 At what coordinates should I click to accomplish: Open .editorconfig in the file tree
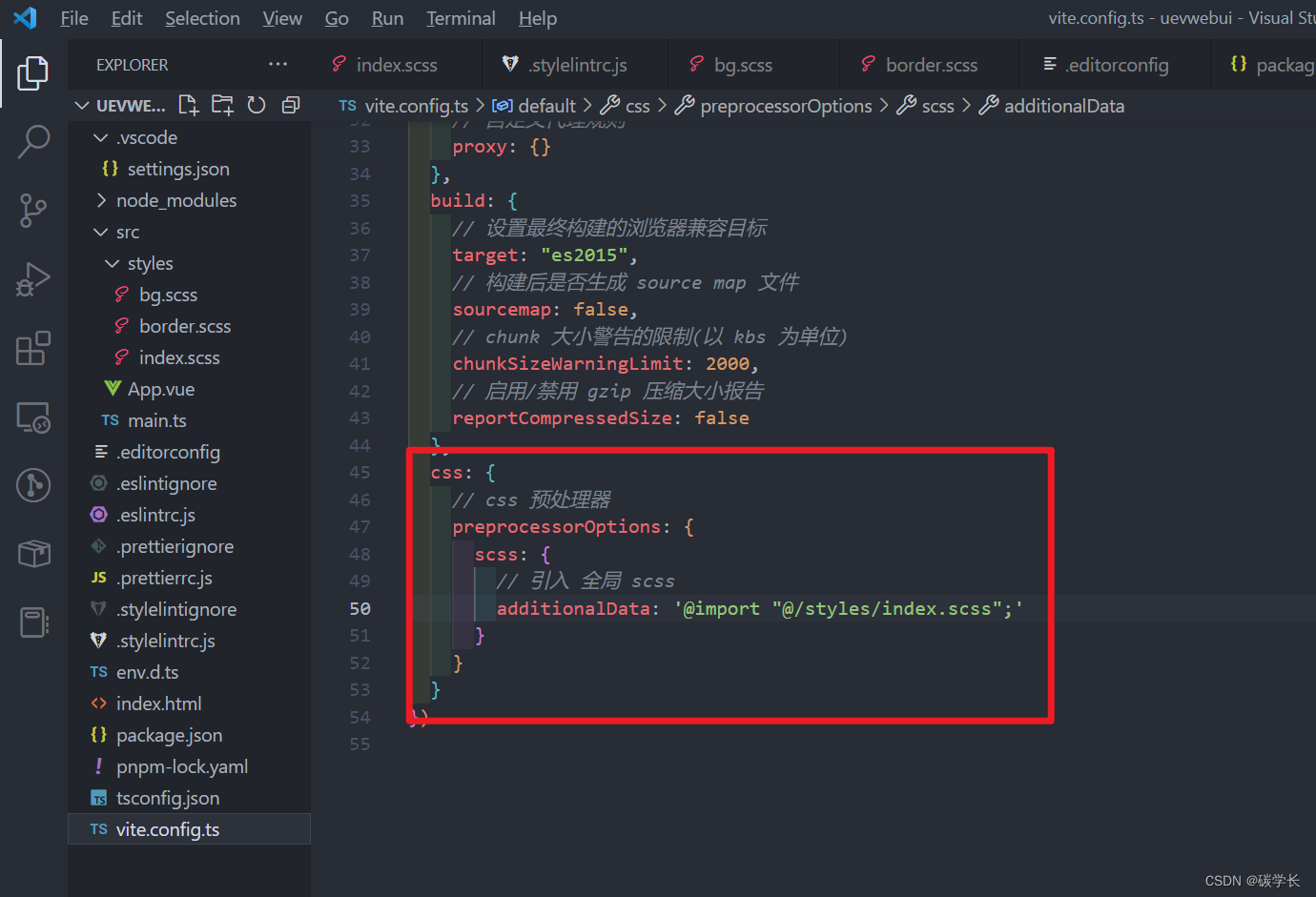189,452
